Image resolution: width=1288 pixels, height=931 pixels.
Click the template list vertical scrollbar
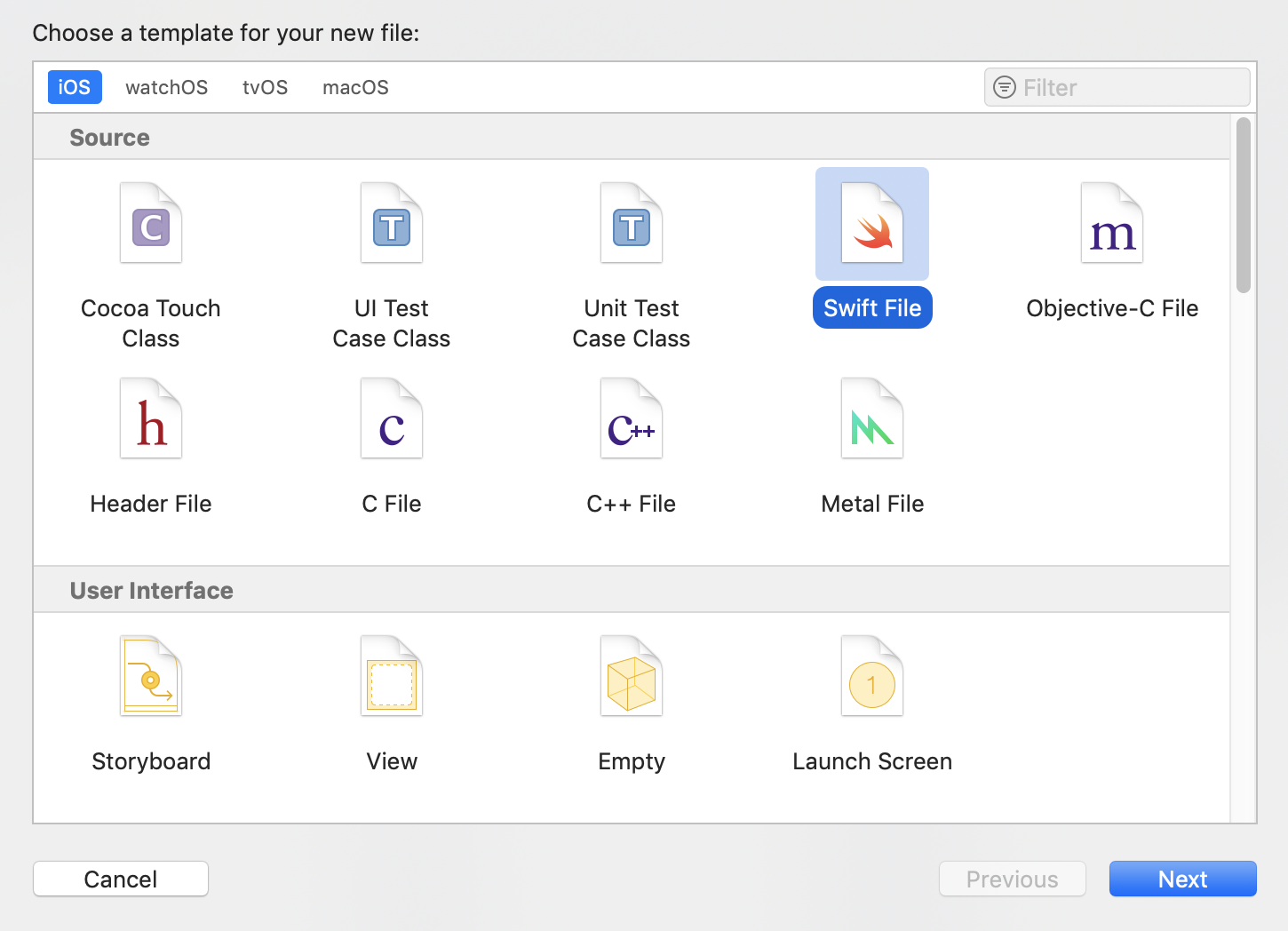click(1244, 204)
